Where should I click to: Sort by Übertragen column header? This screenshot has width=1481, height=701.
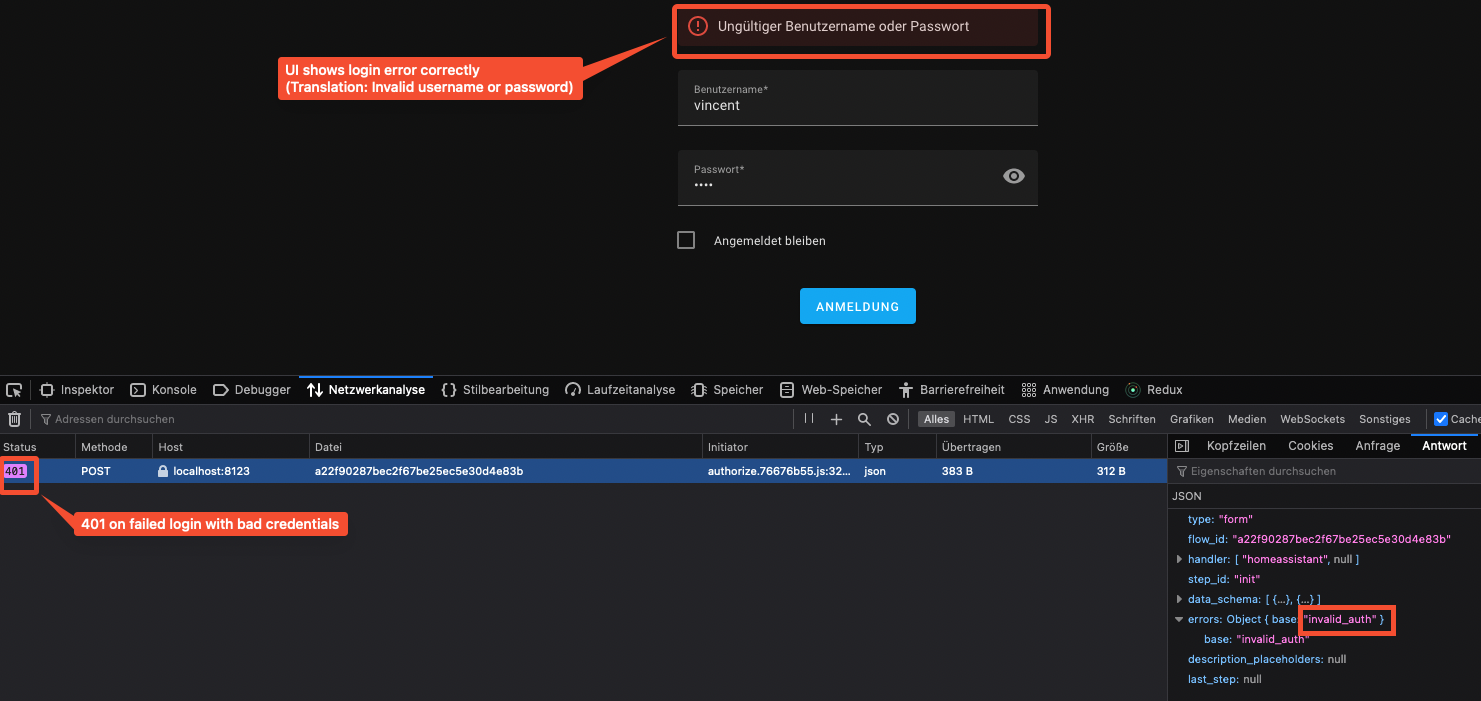pyautogui.click(x=1014, y=447)
